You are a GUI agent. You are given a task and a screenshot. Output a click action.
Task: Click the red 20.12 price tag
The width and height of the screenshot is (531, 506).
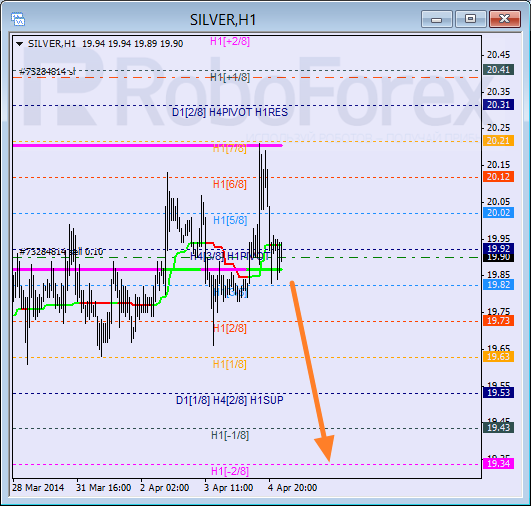(x=498, y=176)
